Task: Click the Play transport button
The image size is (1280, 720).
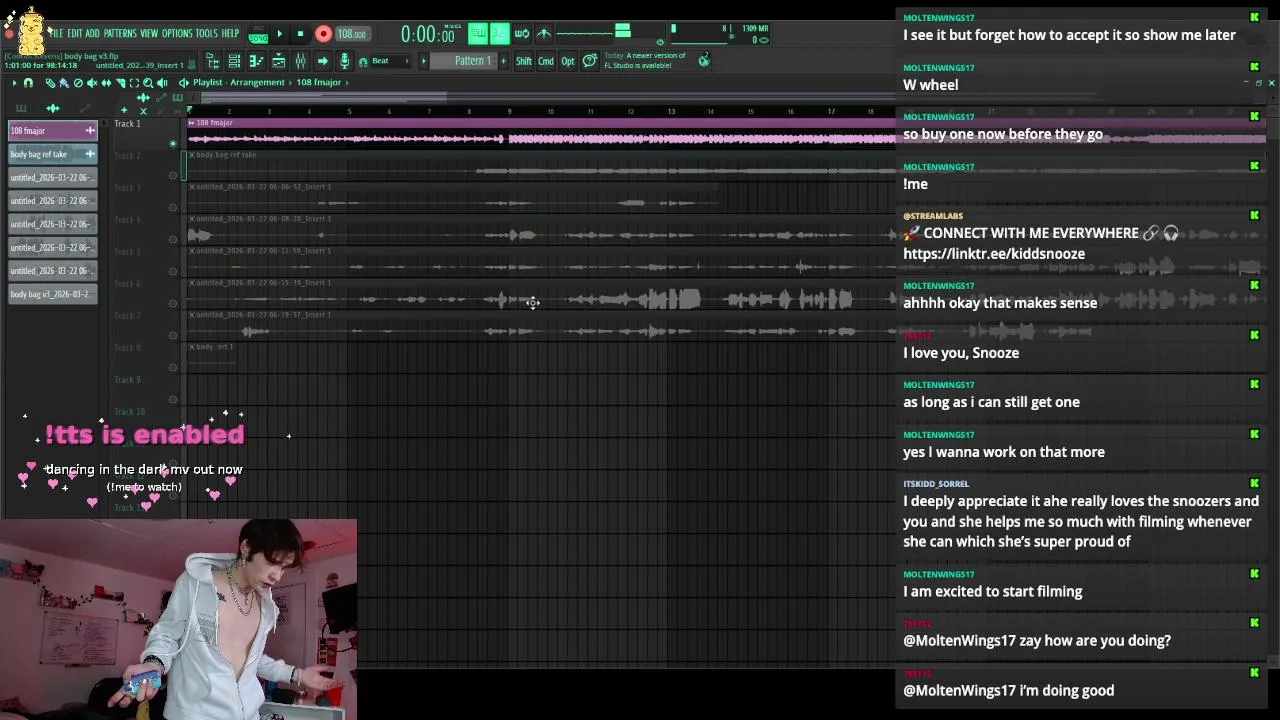Action: click(x=280, y=34)
